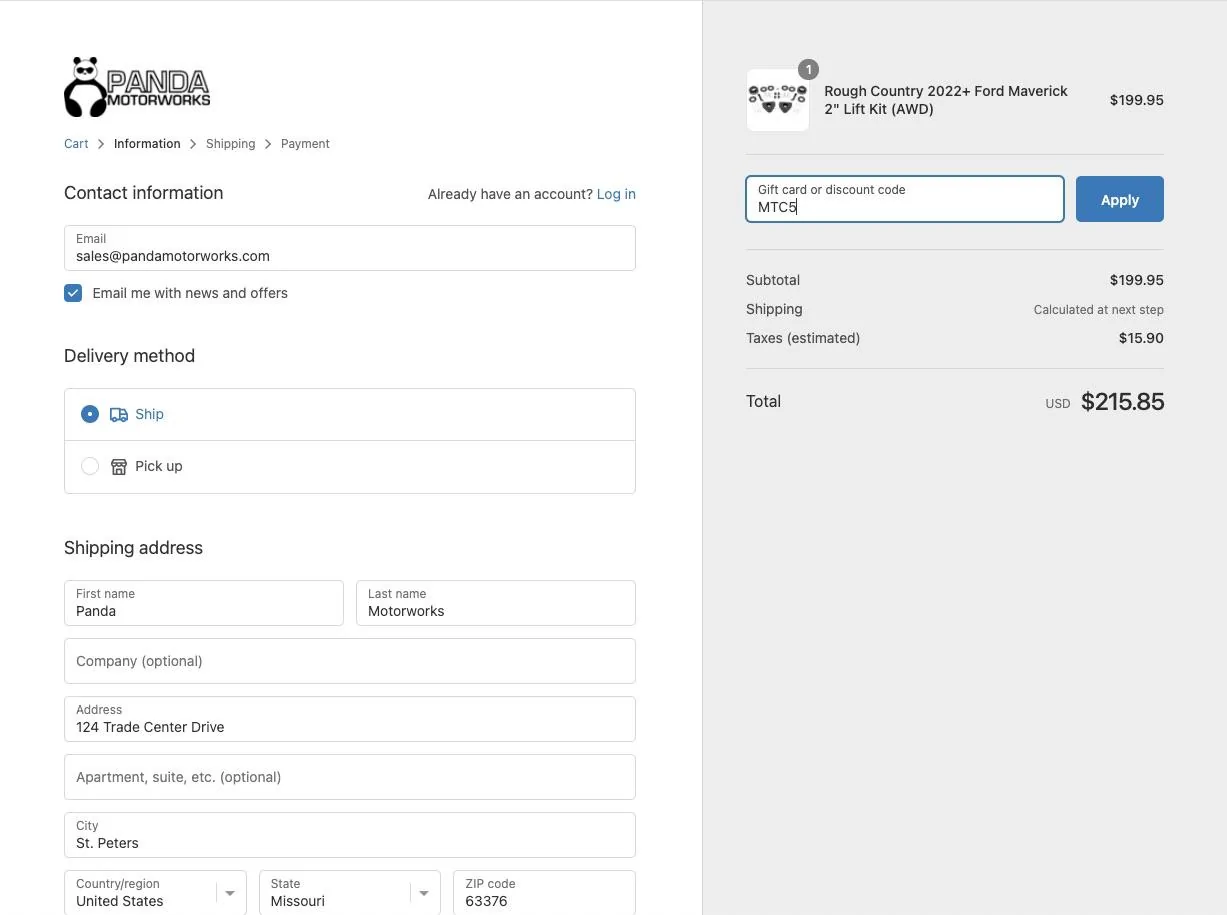Image resolution: width=1227 pixels, height=915 pixels.
Task: Click the Address field
Action: coord(350,719)
